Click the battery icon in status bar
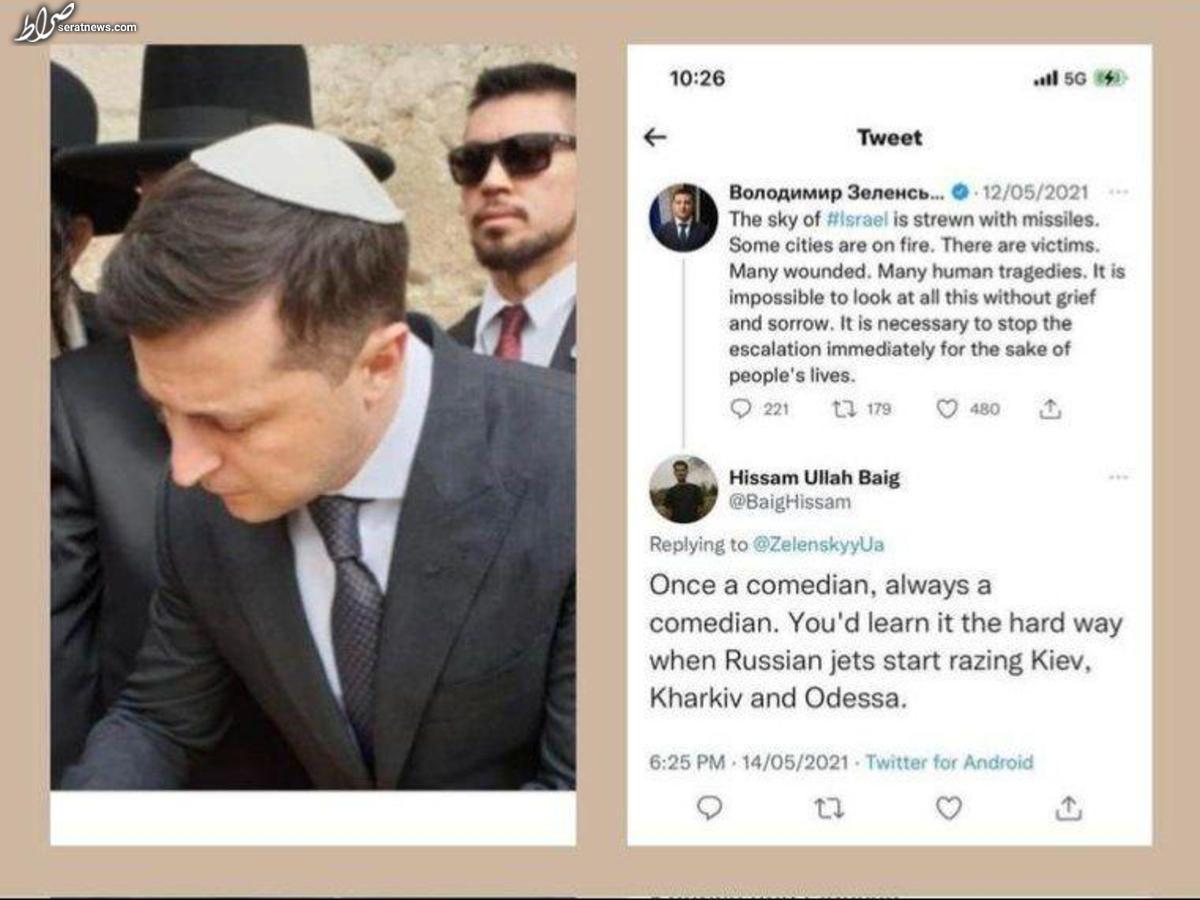Image resolution: width=1200 pixels, height=900 pixels. pos(1110,78)
